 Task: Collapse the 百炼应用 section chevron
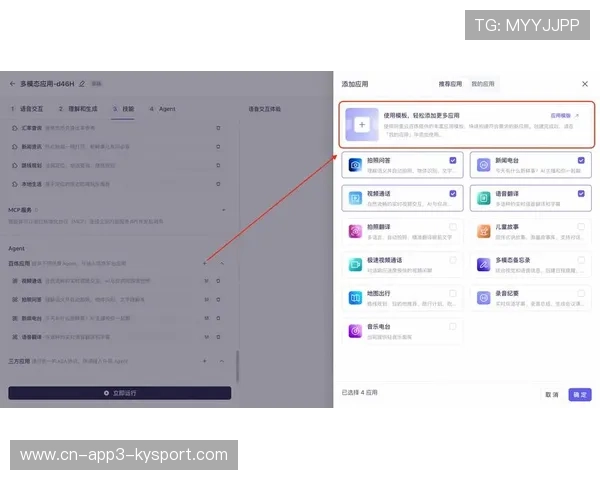(x=221, y=263)
